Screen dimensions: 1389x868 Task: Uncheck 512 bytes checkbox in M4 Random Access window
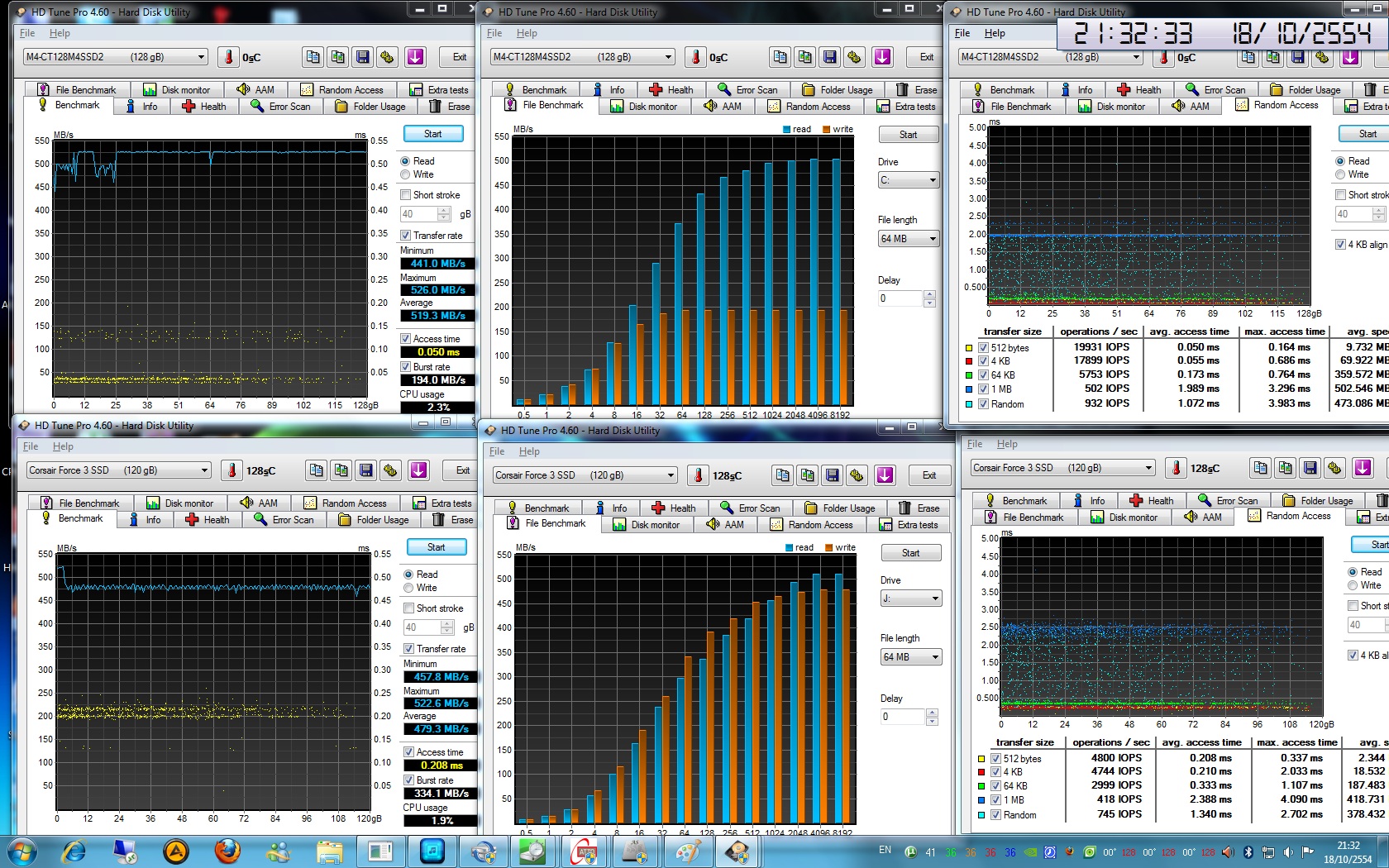(x=983, y=348)
